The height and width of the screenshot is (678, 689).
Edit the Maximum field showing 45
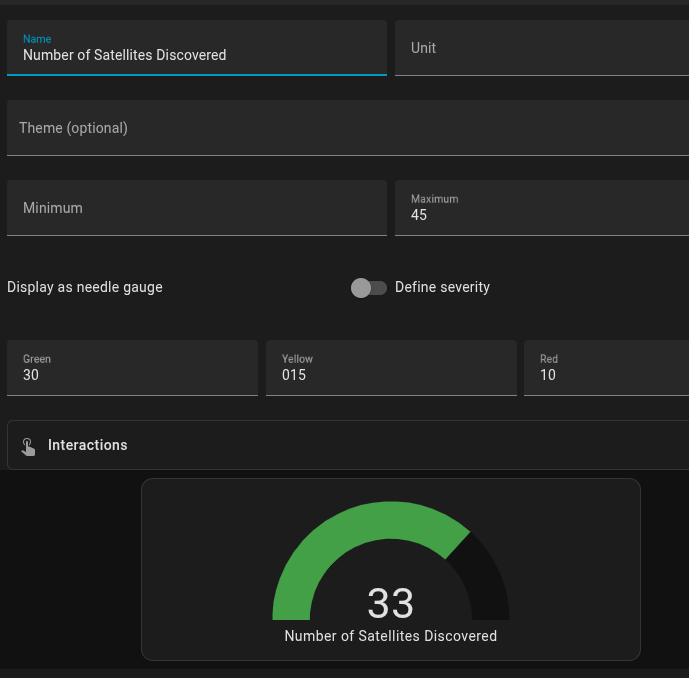541,215
